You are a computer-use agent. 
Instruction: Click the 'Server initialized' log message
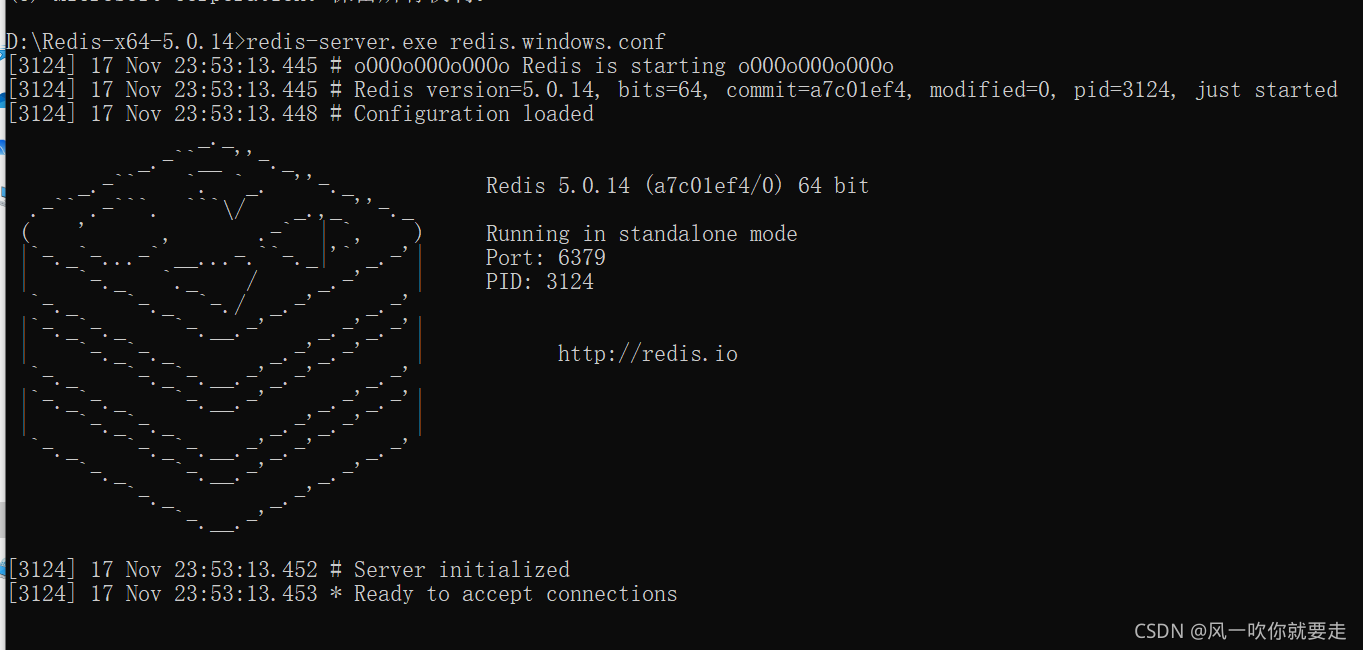pyautogui.click(x=462, y=570)
